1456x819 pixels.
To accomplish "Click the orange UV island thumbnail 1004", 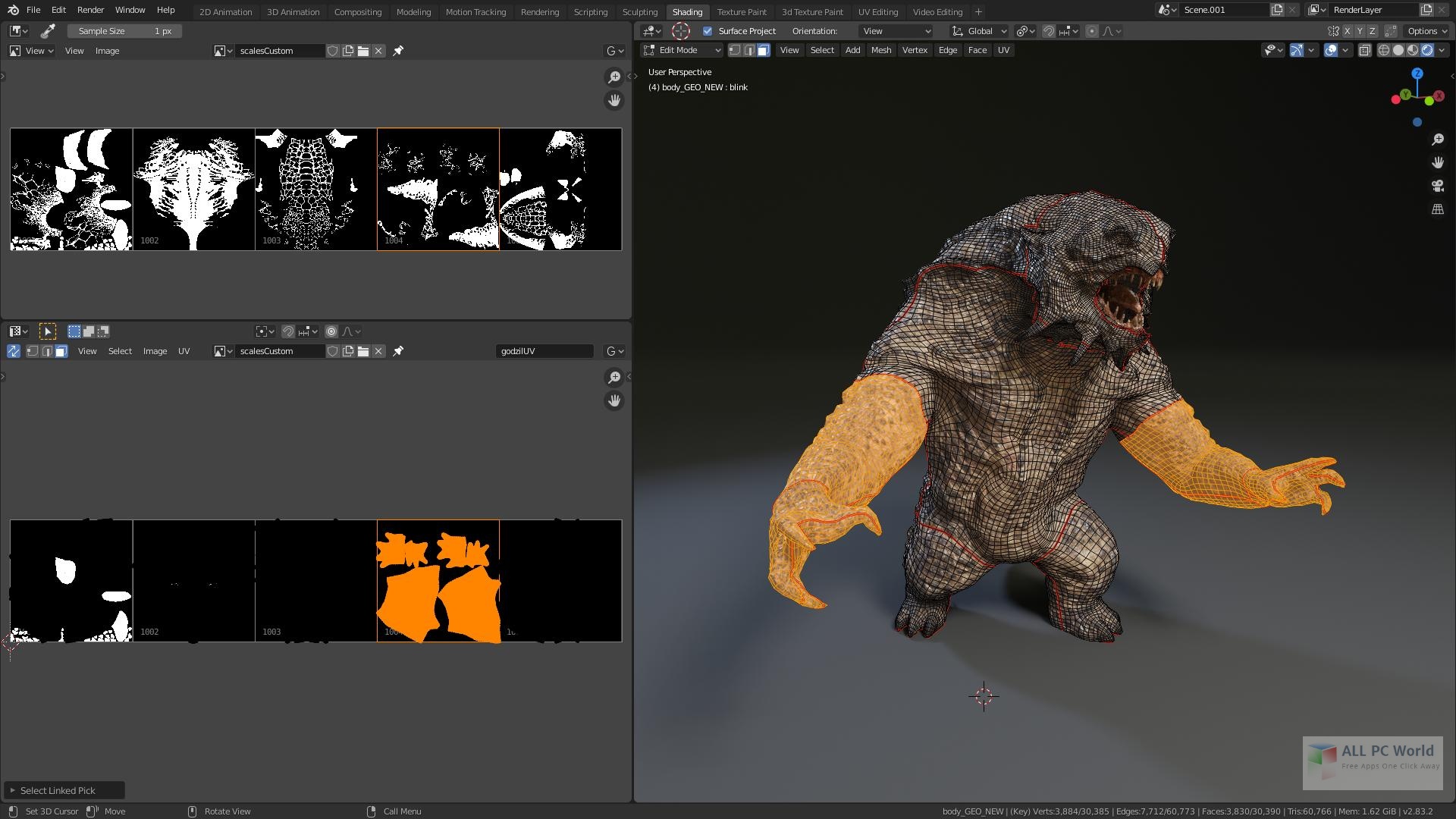I will [x=437, y=580].
